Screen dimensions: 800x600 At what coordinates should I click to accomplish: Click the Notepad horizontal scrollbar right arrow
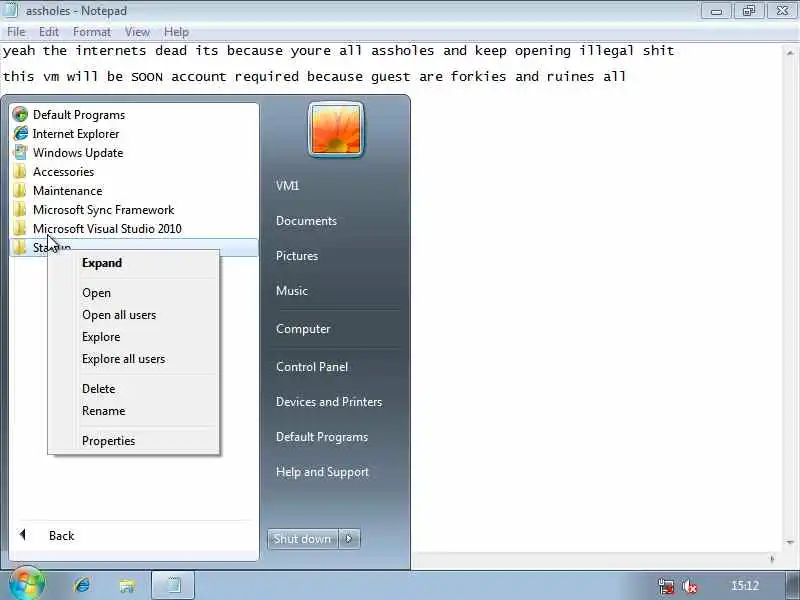772,559
